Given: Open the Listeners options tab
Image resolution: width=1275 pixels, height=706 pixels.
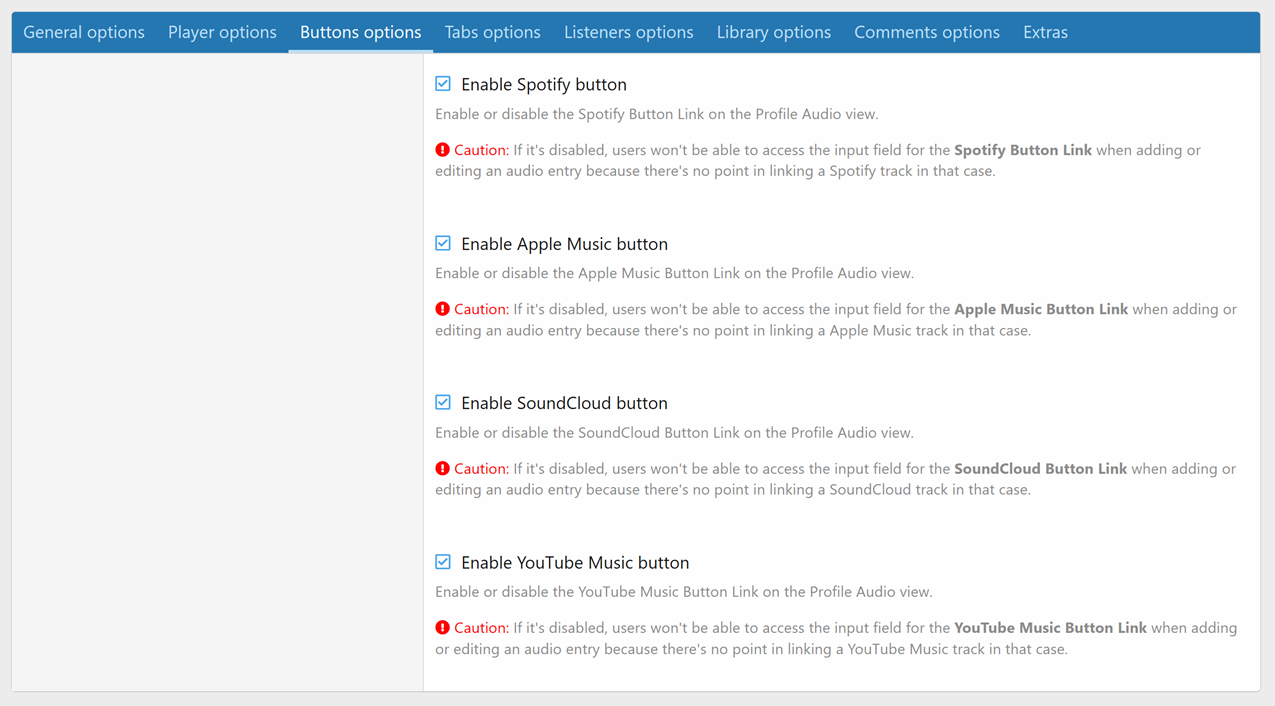Looking at the screenshot, I should pos(628,32).
